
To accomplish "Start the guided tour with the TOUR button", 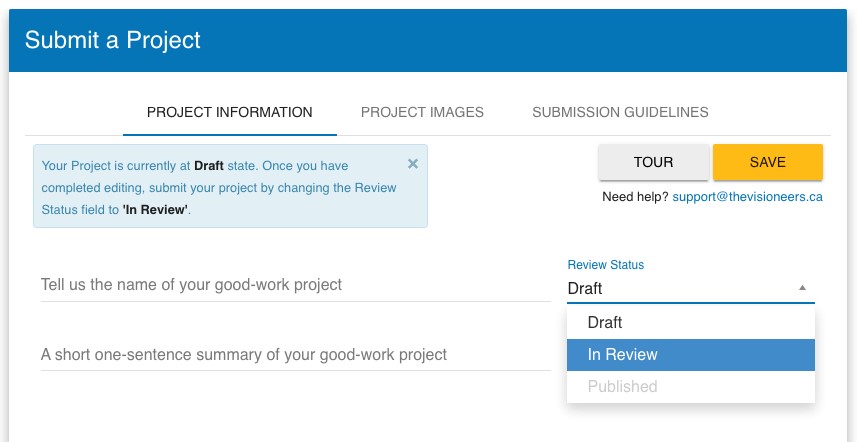I will [x=653, y=162].
